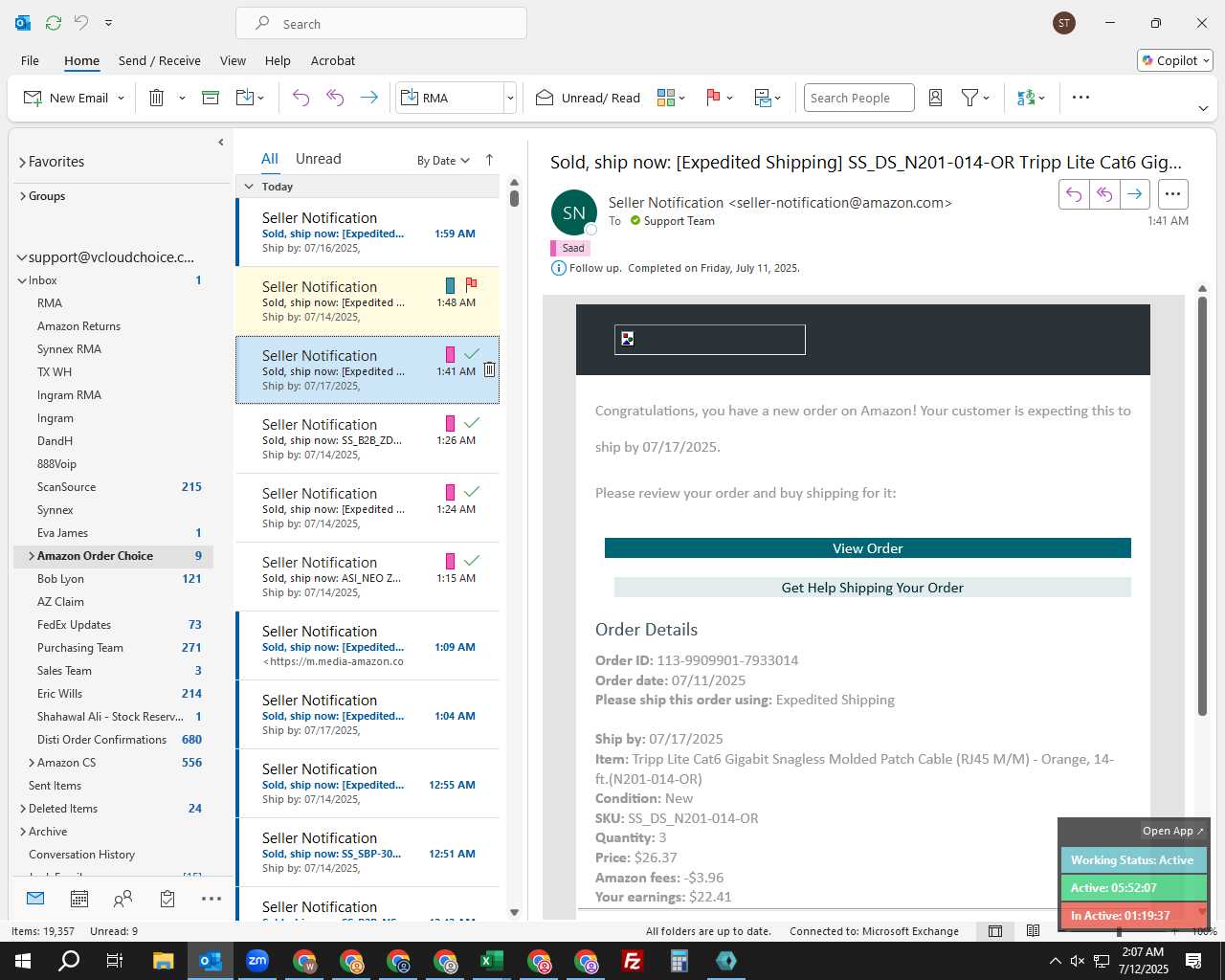Open the Copilot dropdown
The image size is (1225, 980).
click(1175, 60)
